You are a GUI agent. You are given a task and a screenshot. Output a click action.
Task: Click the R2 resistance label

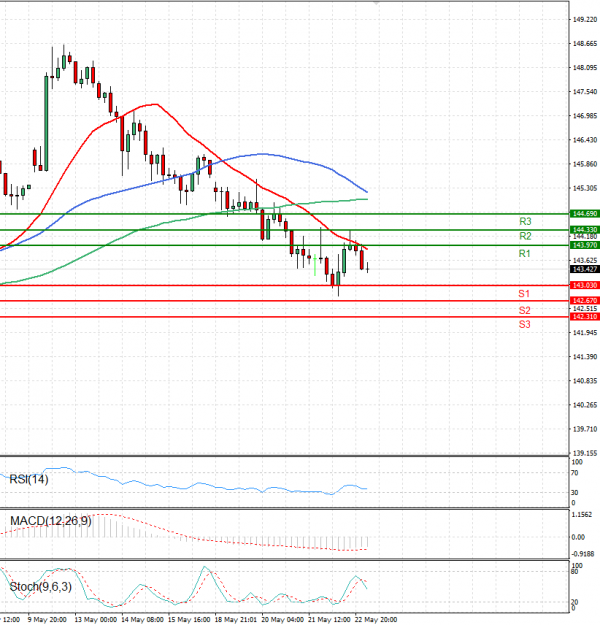point(524,236)
